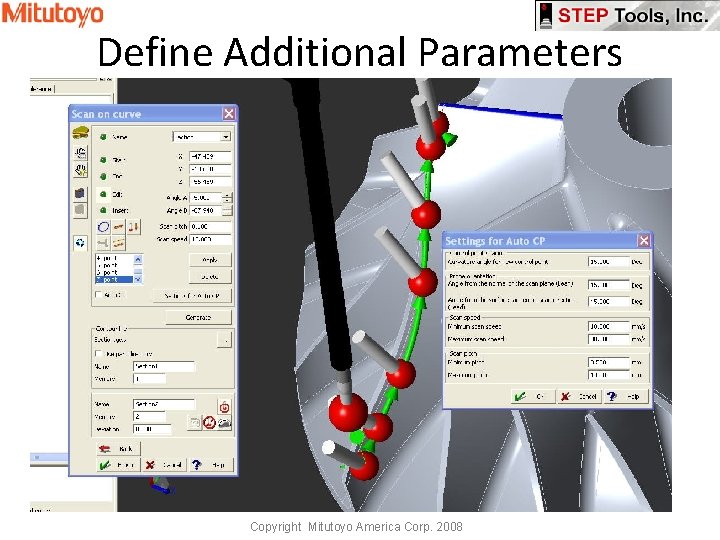Click the gray probe icon right of the red circle
The image size is (720, 540).
[x=224, y=422]
